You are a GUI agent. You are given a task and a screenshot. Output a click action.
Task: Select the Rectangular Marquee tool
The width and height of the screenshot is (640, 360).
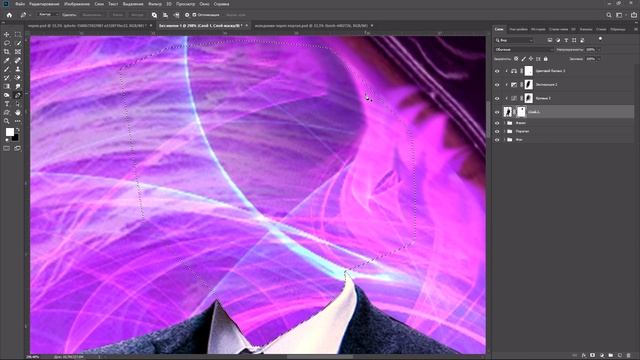coord(18,34)
